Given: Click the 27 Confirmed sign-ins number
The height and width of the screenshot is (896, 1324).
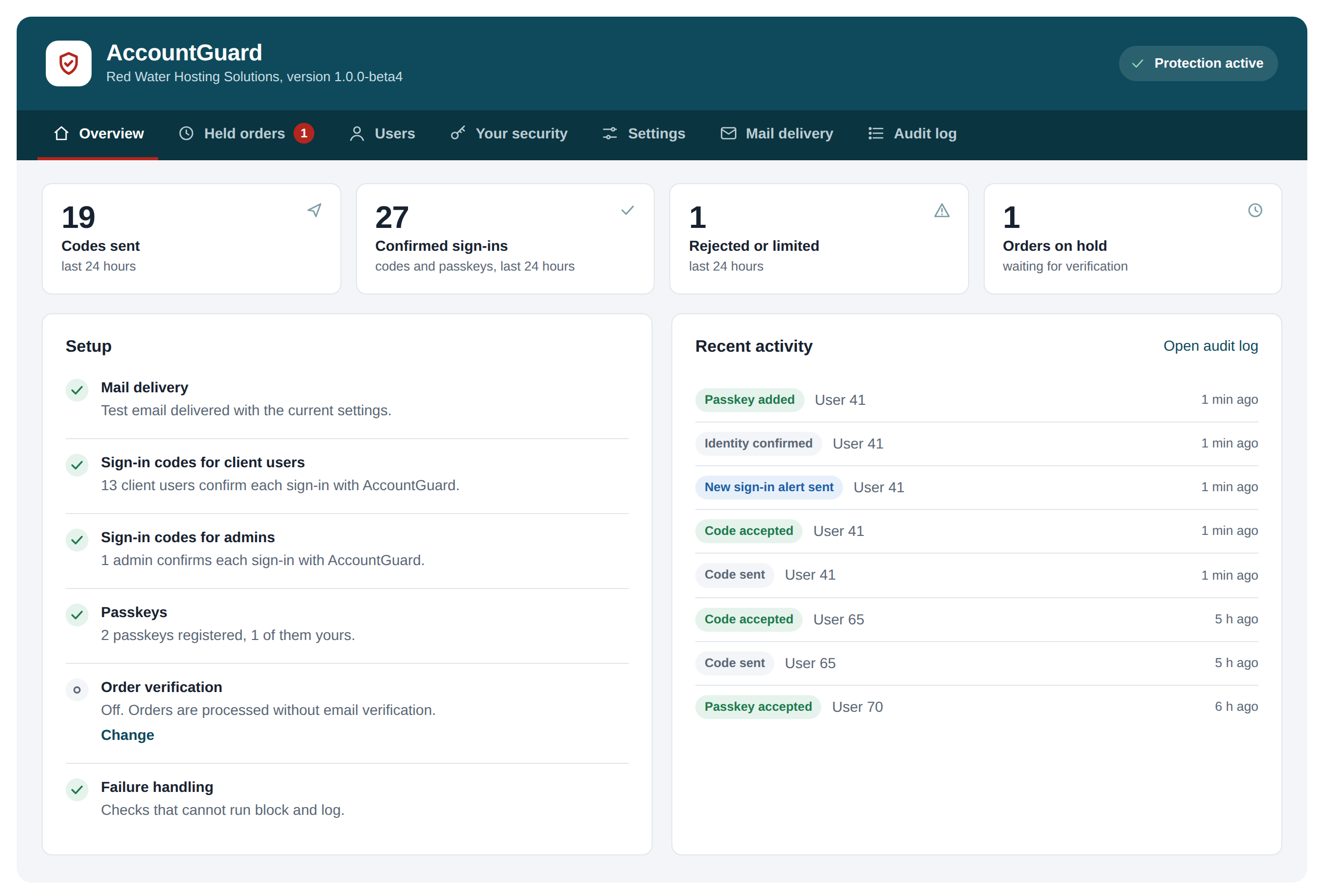Looking at the screenshot, I should pos(392,217).
